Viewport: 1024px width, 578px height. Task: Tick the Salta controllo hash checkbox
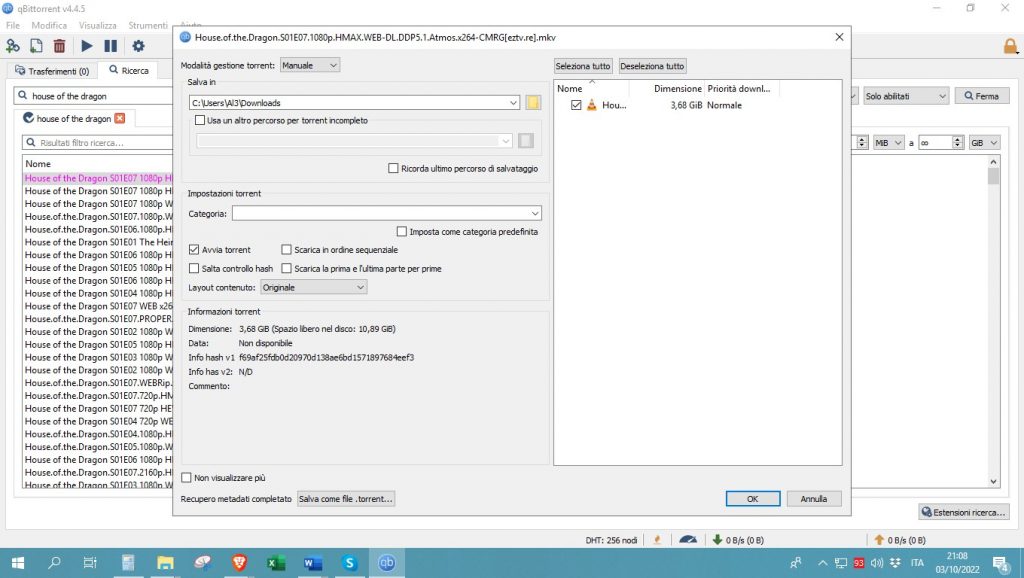pyautogui.click(x=195, y=269)
